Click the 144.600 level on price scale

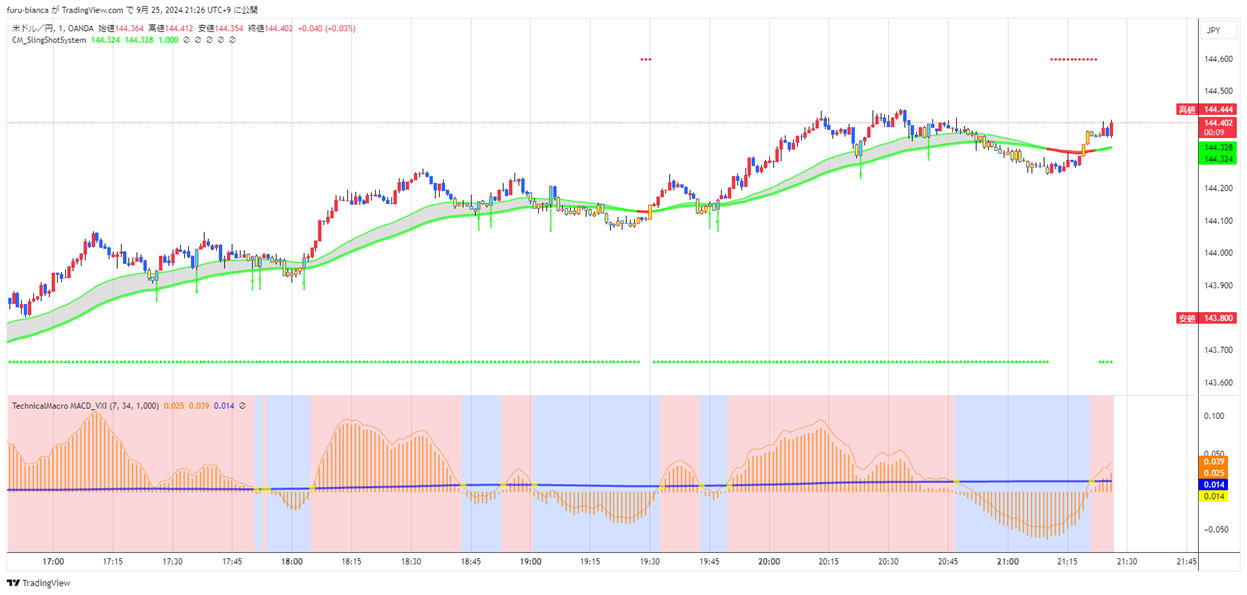pos(1218,59)
